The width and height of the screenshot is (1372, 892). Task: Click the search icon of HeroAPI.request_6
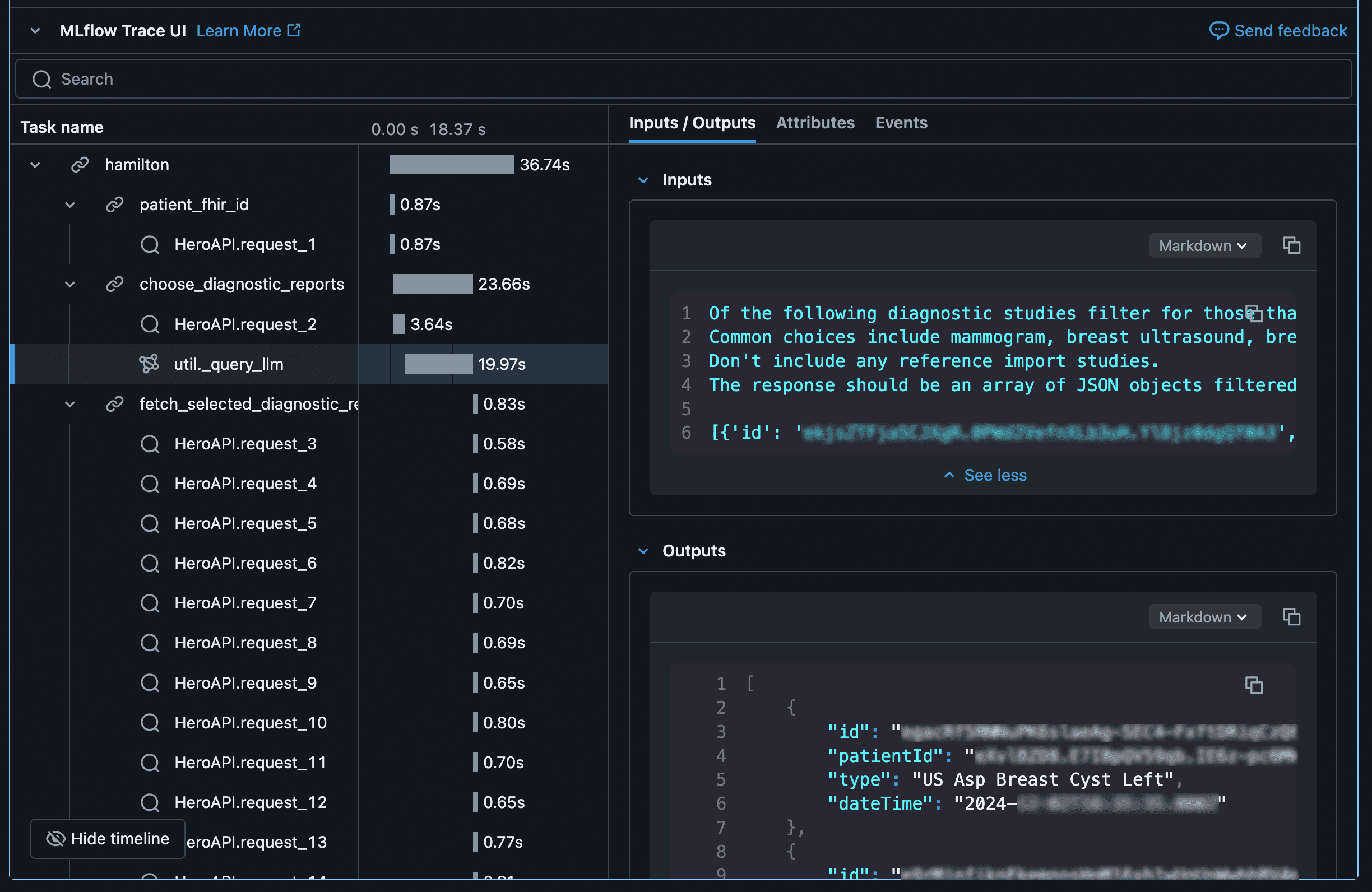[150, 563]
